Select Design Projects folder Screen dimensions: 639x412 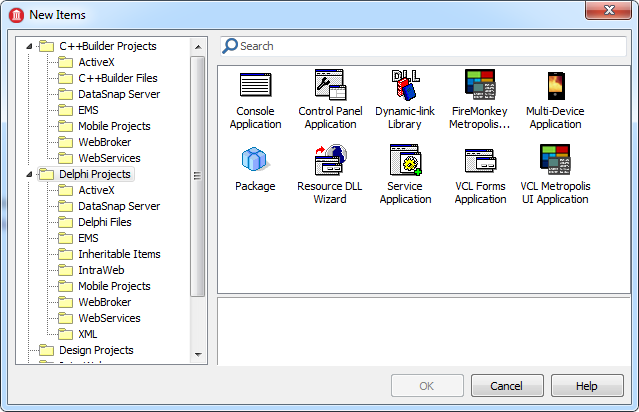[x=86, y=350]
